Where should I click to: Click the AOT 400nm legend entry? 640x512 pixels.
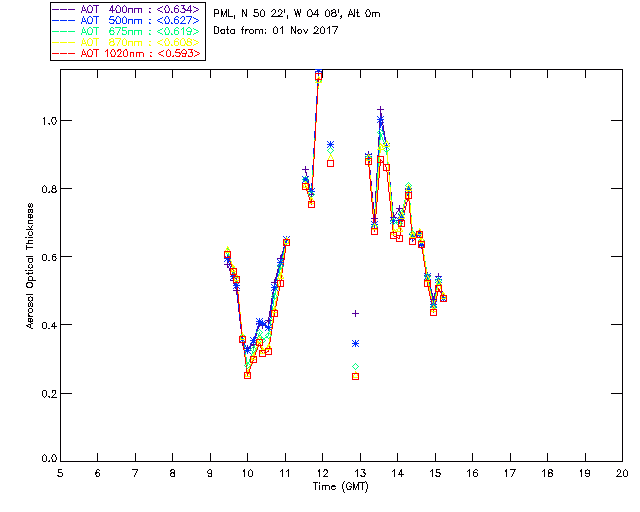click(140, 8)
